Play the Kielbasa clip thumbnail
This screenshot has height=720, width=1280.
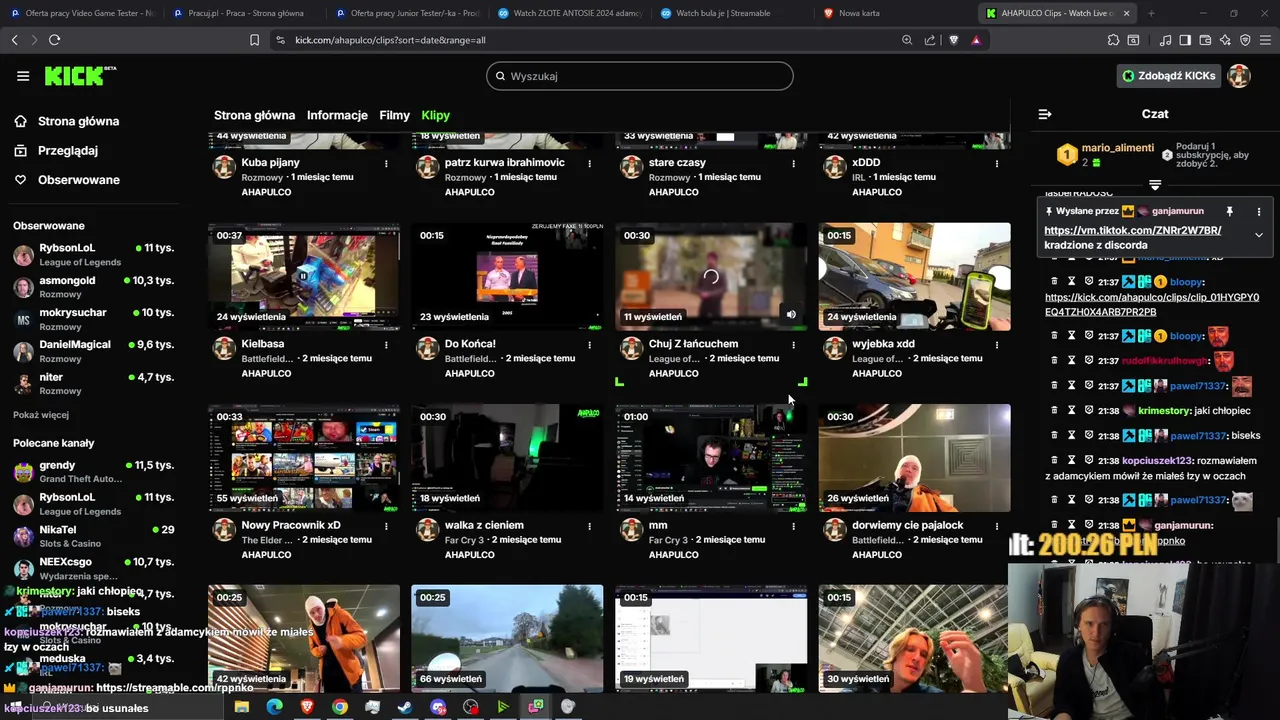coord(304,276)
